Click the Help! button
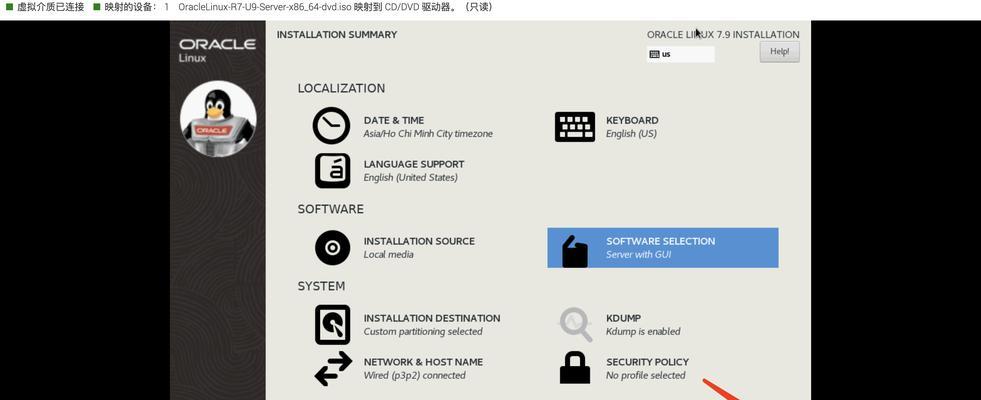 click(780, 52)
